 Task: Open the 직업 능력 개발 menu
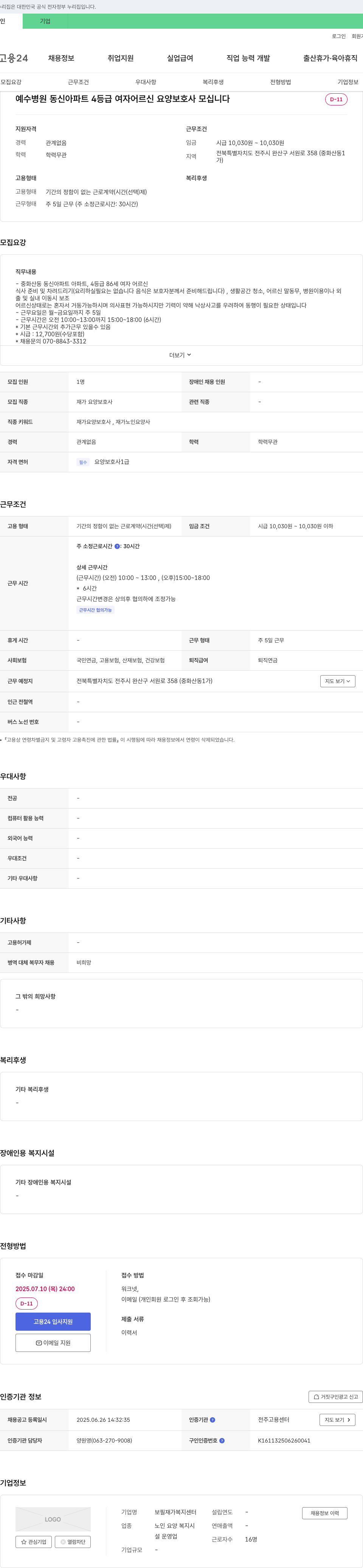[248, 59]
